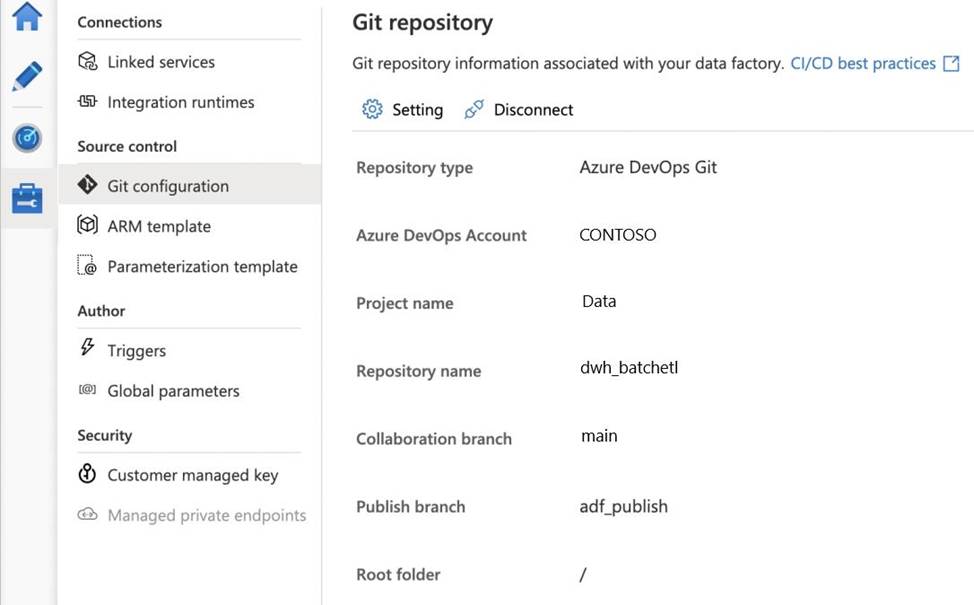
Task: Click the Setting button label
Action: (417, 110)
